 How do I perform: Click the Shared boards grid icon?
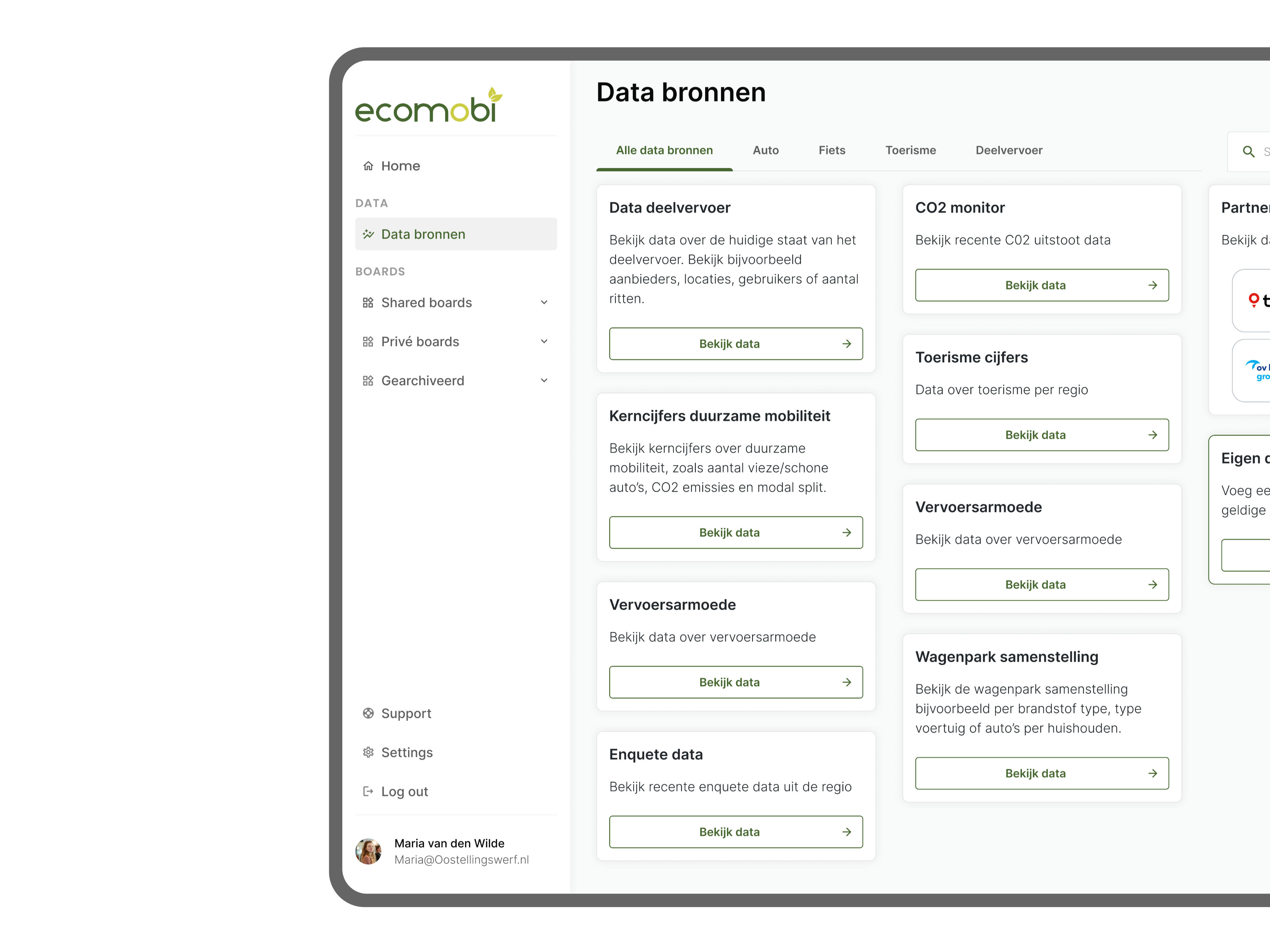pyautogui.click(x=368, y=302)
